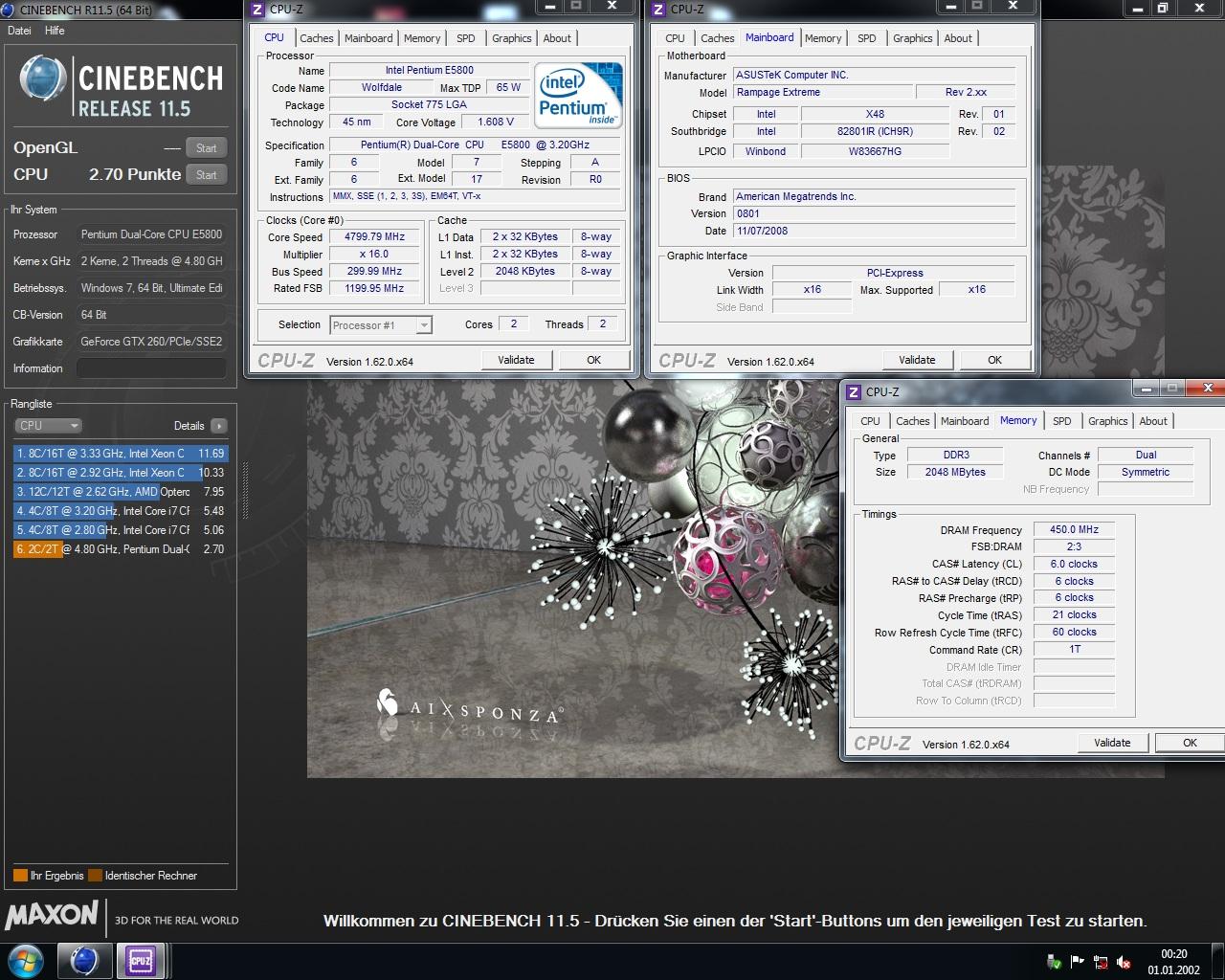Viewport: 1225px width, 980px height.
Task: Click the Rampage Extreme model field
Action: 822,93
